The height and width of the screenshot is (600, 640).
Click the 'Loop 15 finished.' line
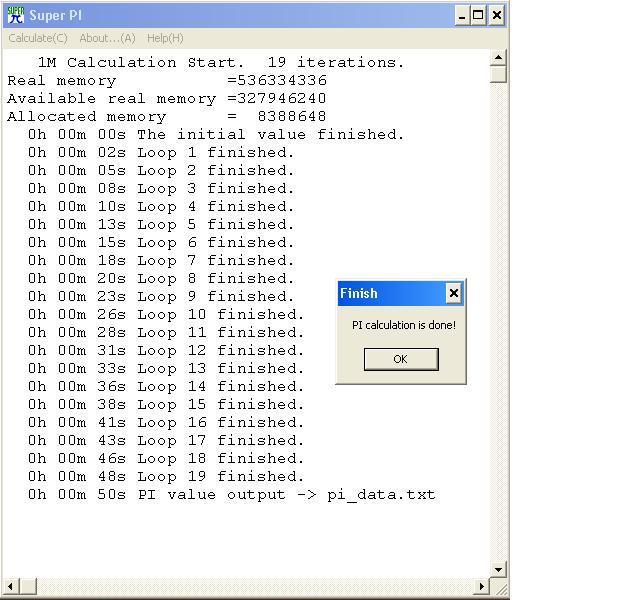point(166,404)
